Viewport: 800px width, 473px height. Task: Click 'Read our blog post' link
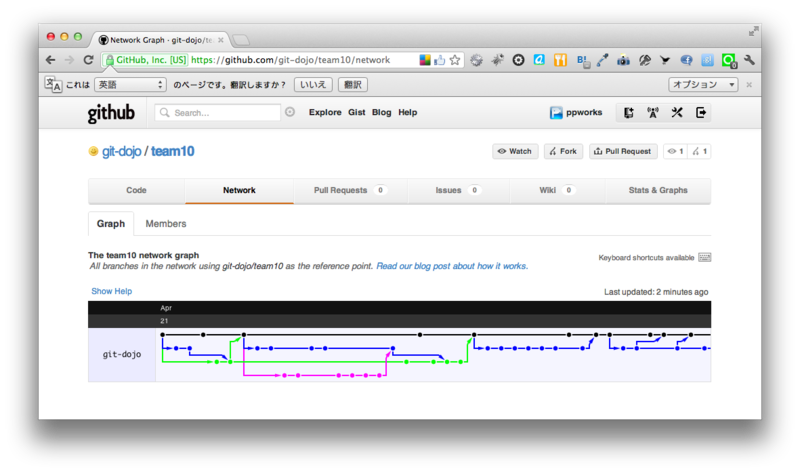click(x=452, y=266)
